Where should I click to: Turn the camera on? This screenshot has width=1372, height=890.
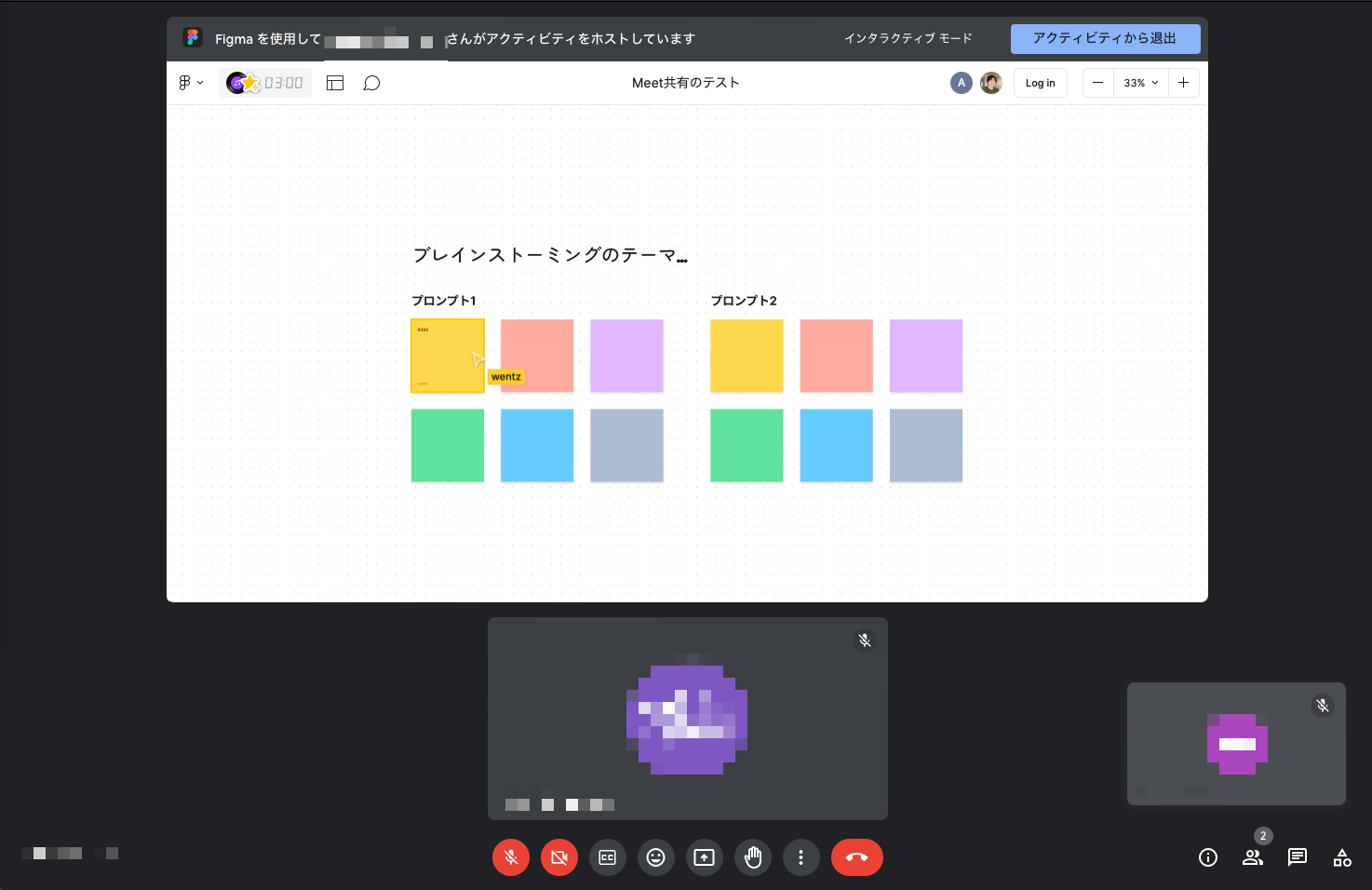[559, 857]
